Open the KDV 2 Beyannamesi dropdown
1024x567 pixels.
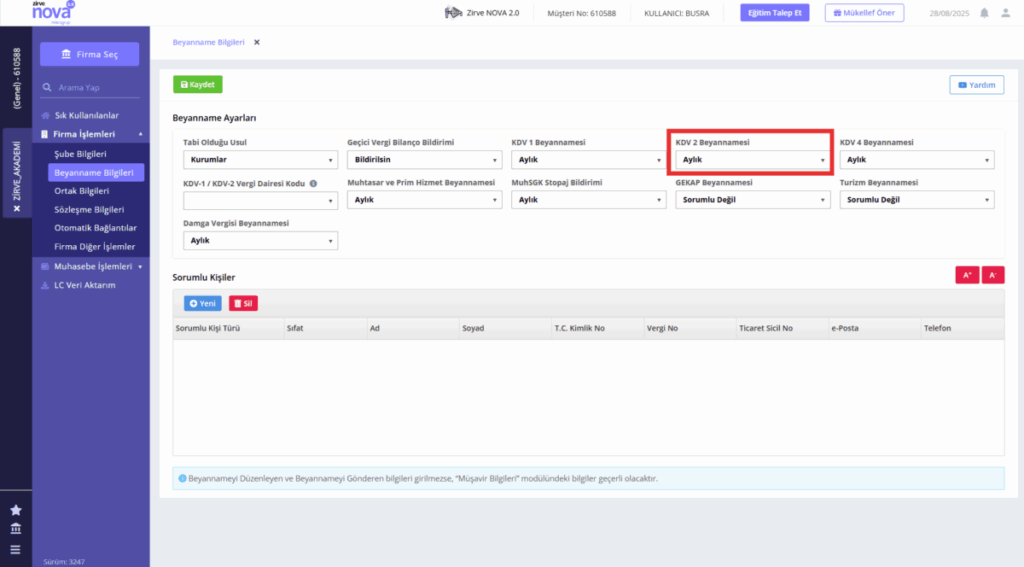point(752,159)
